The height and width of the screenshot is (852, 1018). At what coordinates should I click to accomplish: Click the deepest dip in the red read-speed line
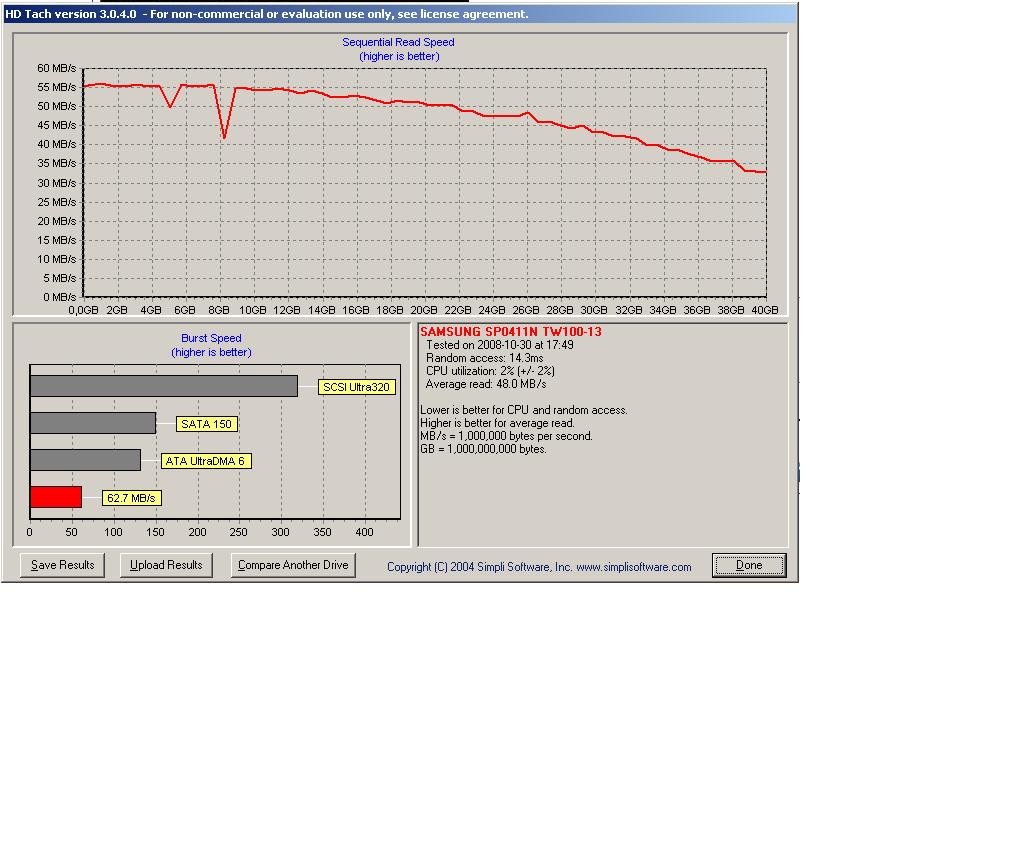click(224, 137)
